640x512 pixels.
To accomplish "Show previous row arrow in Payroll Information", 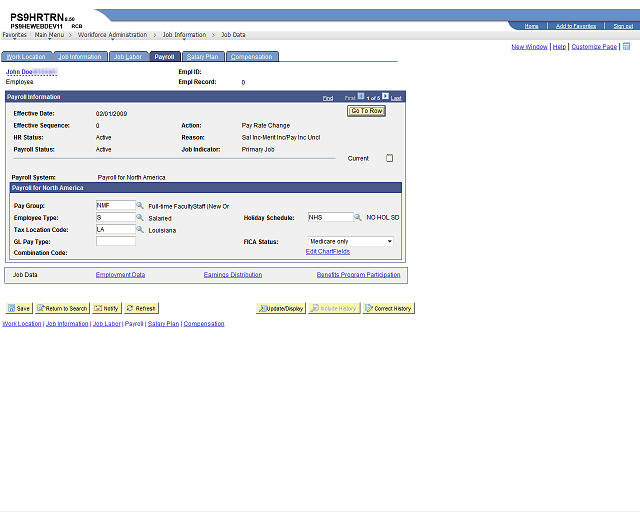I will pyautogui.click(x=361, y=96).
